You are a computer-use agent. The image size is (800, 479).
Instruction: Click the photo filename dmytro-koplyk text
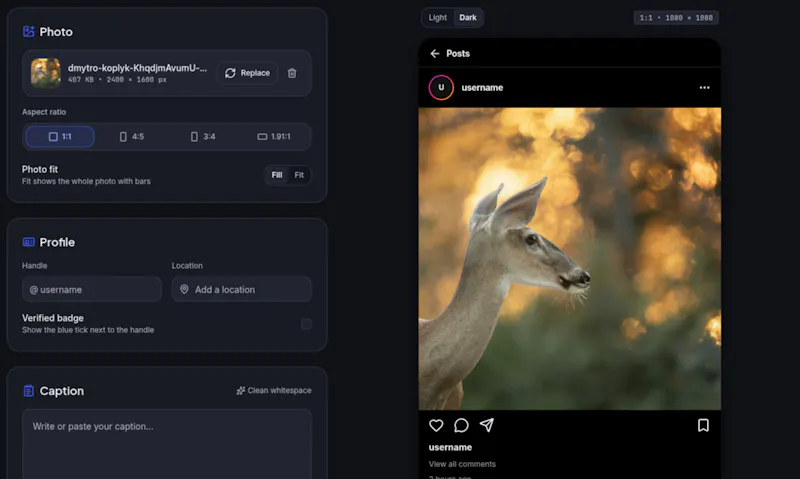pyautogui.click(x=138, y=68)
